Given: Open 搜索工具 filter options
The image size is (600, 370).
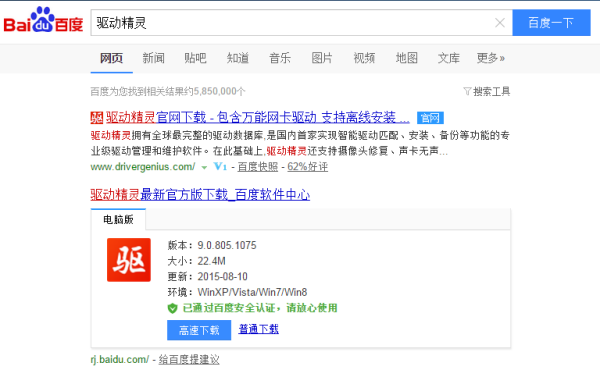Looking at the screenshot, I should [487, 91].
